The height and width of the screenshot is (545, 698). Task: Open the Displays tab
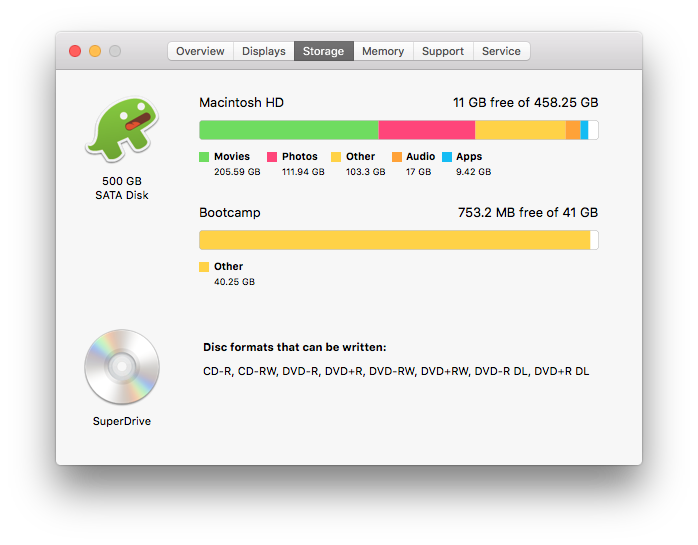(x=263, y=51)
